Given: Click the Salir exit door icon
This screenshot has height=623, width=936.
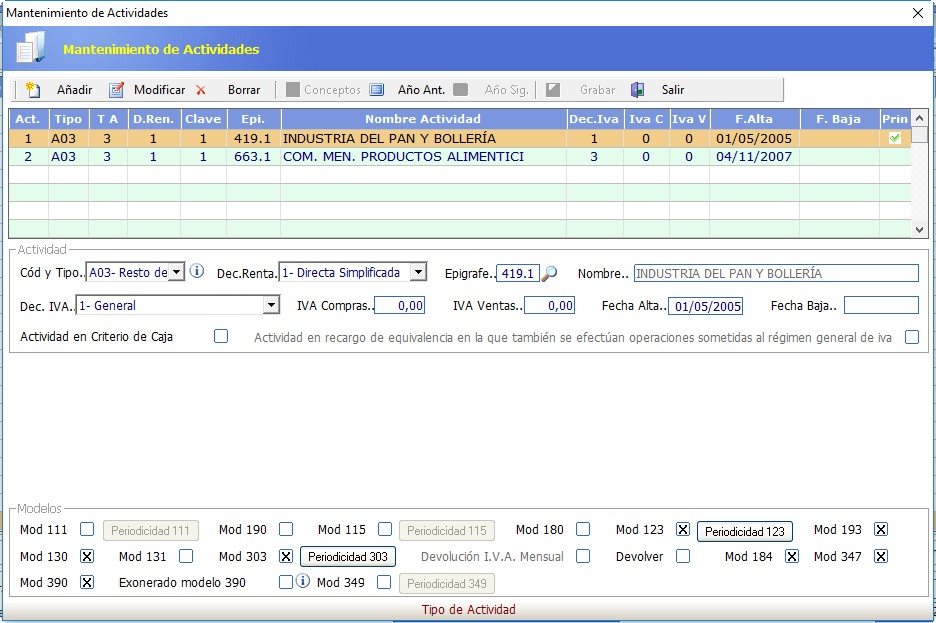Looking at the screenshot, I should tap(638, 90).
